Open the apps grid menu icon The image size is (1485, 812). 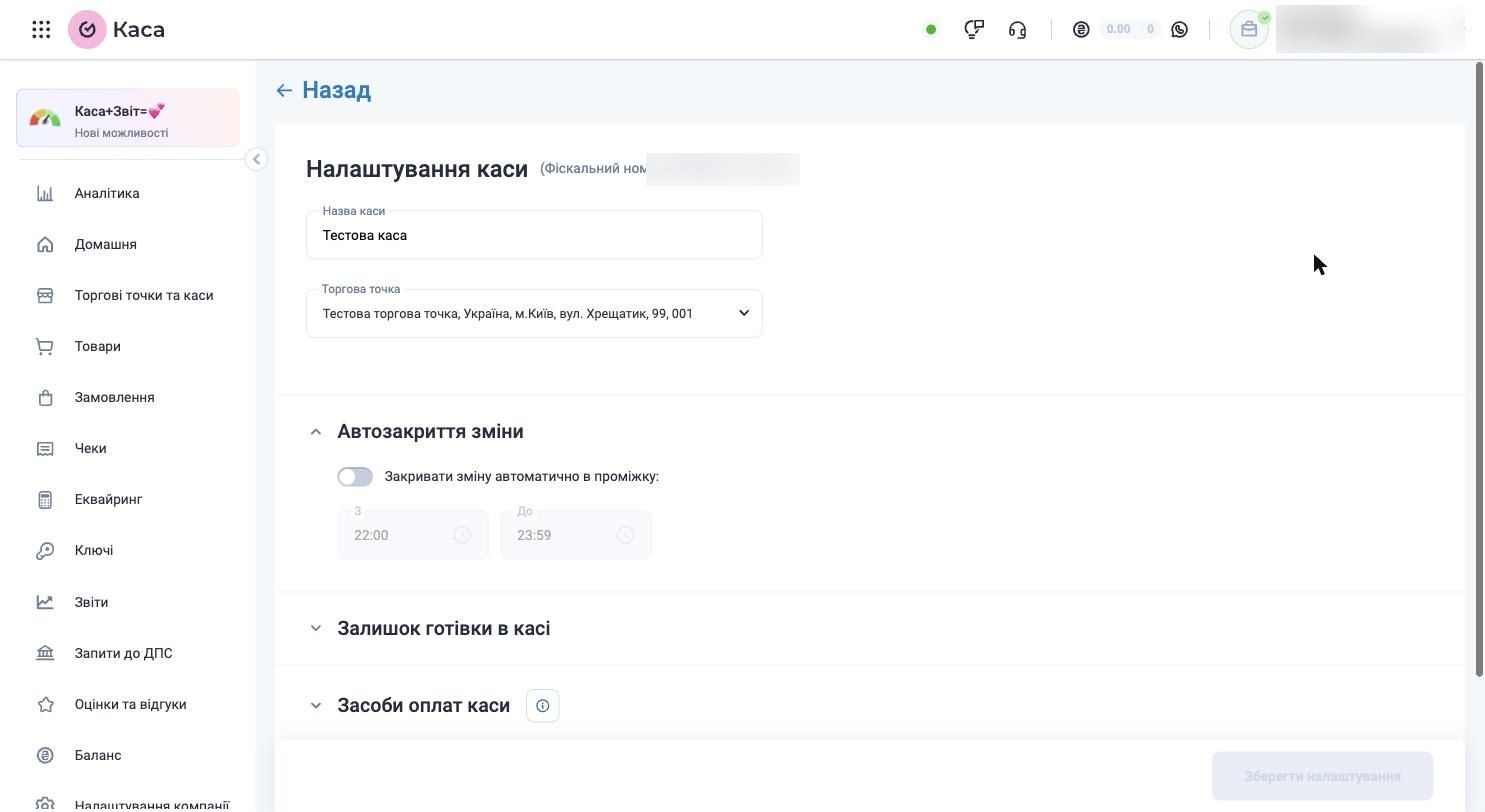tap(41, 30)
